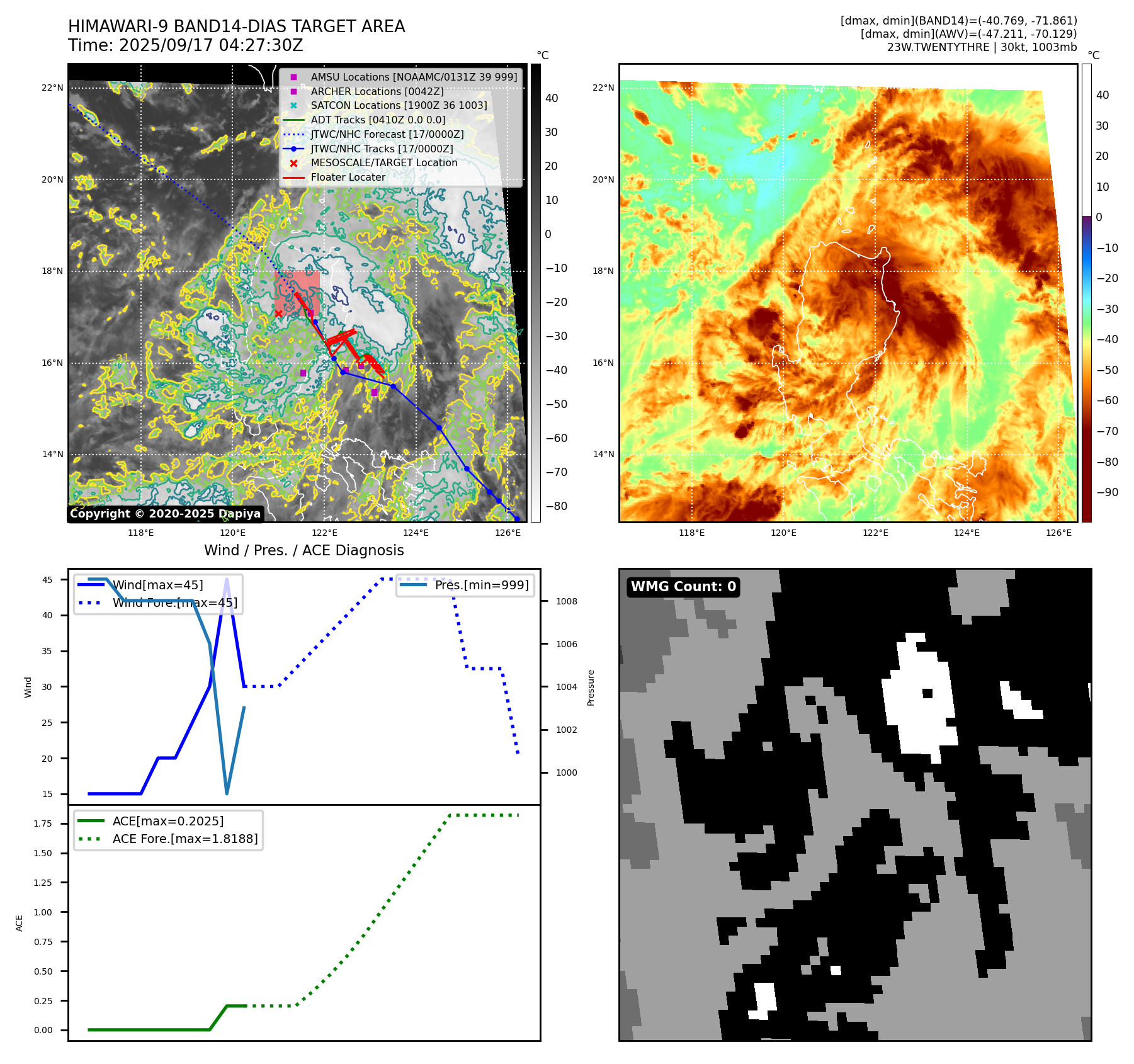The height and width of the screenshot is (1064, 1134).
Task: Click the 'JTWC/NHC Forecast [17/0000Z]' legend entry
Action: click(373, 134)
